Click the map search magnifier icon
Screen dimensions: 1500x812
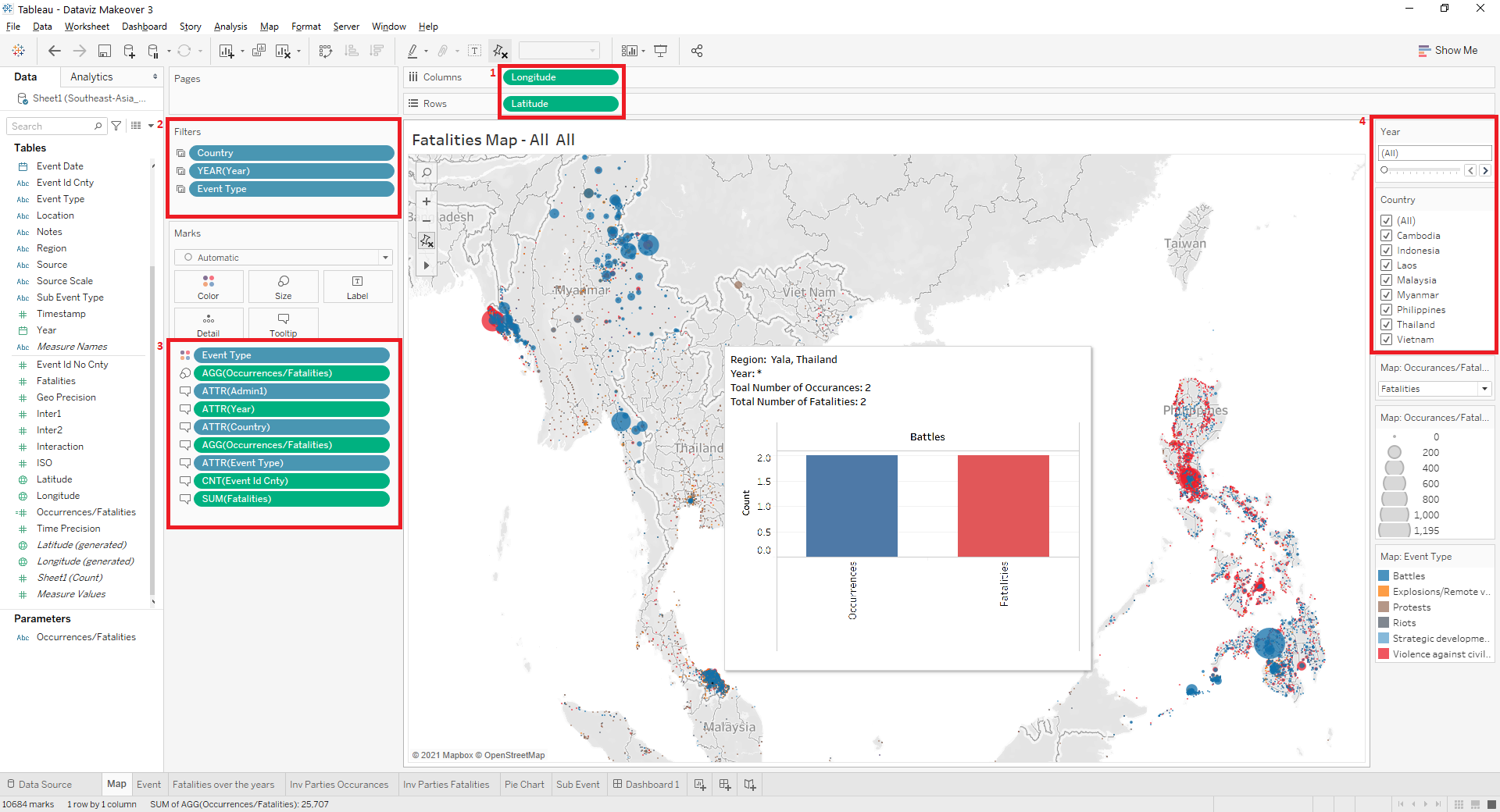coord(427,173)
